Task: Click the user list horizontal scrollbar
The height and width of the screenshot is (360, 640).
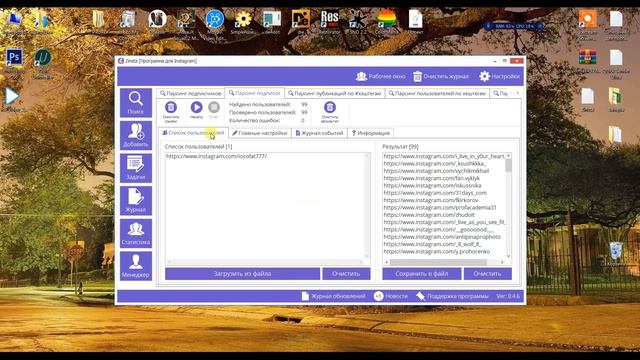Action: click(265, 262)
